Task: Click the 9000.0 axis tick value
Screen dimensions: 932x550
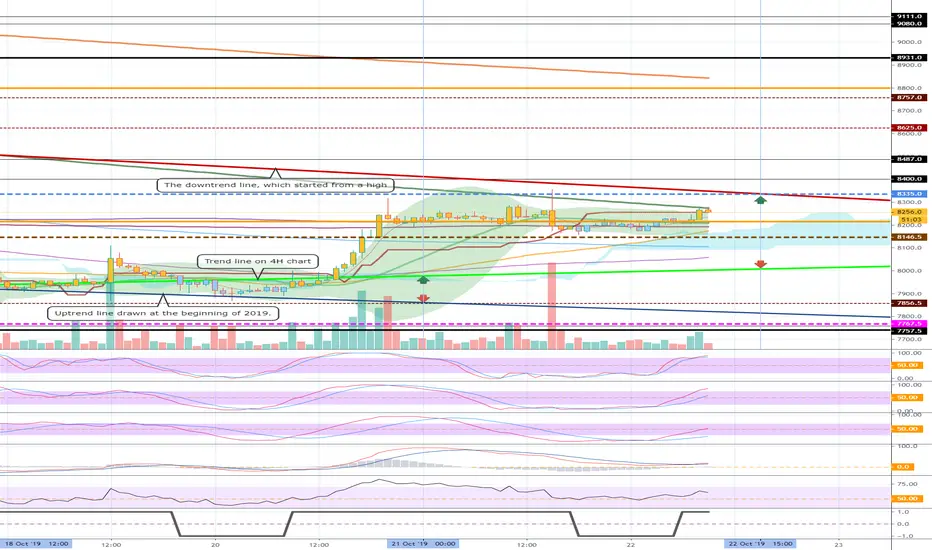Action: tap(910, 42)
